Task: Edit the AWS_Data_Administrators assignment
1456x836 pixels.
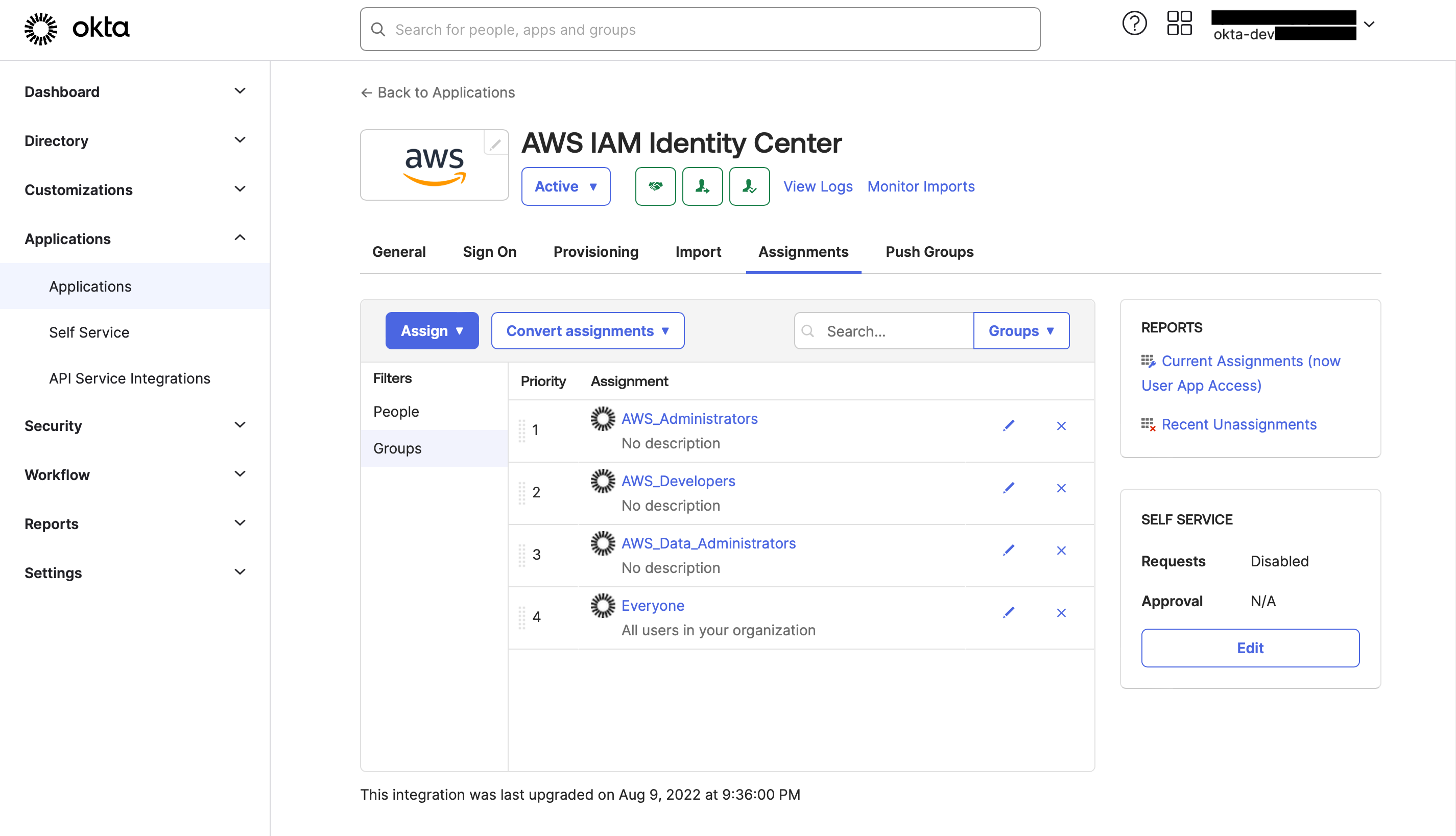Action: pos(1009,550)
